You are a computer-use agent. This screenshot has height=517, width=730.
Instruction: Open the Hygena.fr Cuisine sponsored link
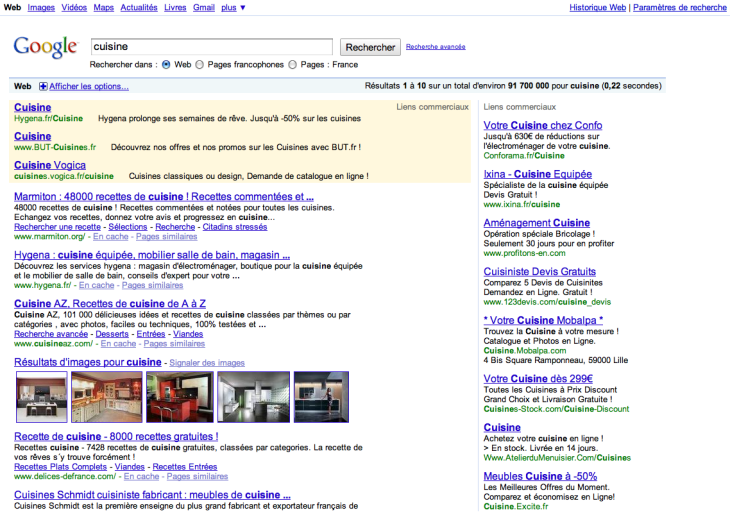(x=33, y=107)
